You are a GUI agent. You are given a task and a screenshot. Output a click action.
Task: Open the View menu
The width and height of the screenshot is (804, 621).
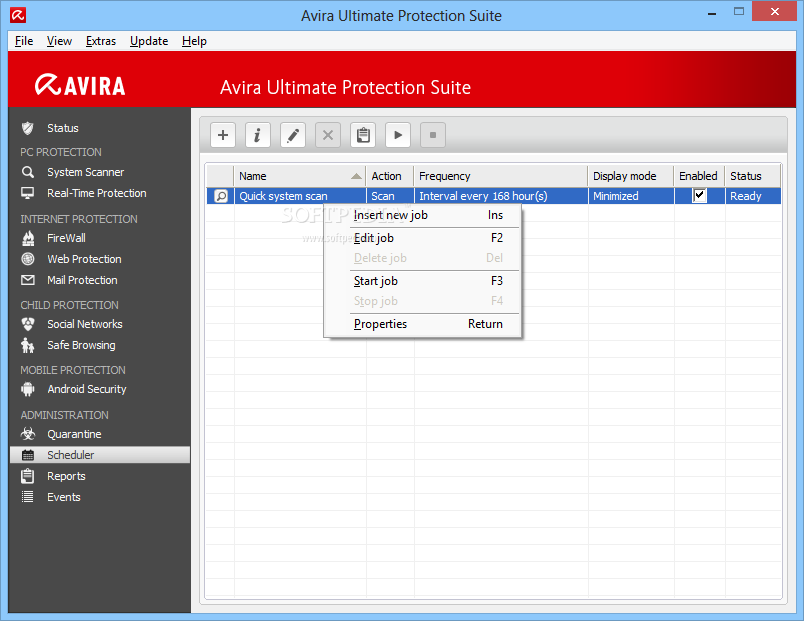(x=59, y=41)
